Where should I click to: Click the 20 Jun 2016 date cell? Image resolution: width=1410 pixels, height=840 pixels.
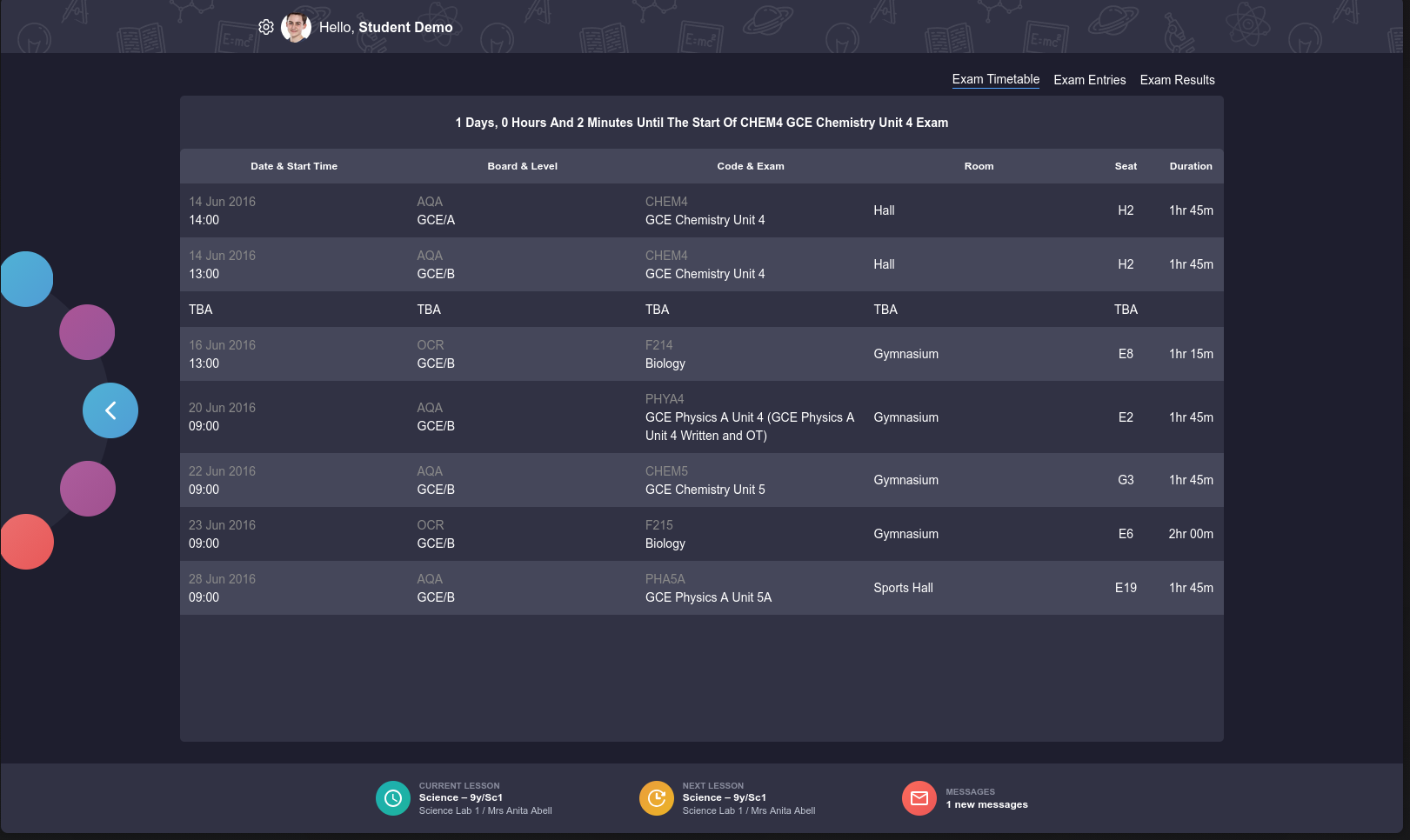pyautogui.click(x=294, y=417)
